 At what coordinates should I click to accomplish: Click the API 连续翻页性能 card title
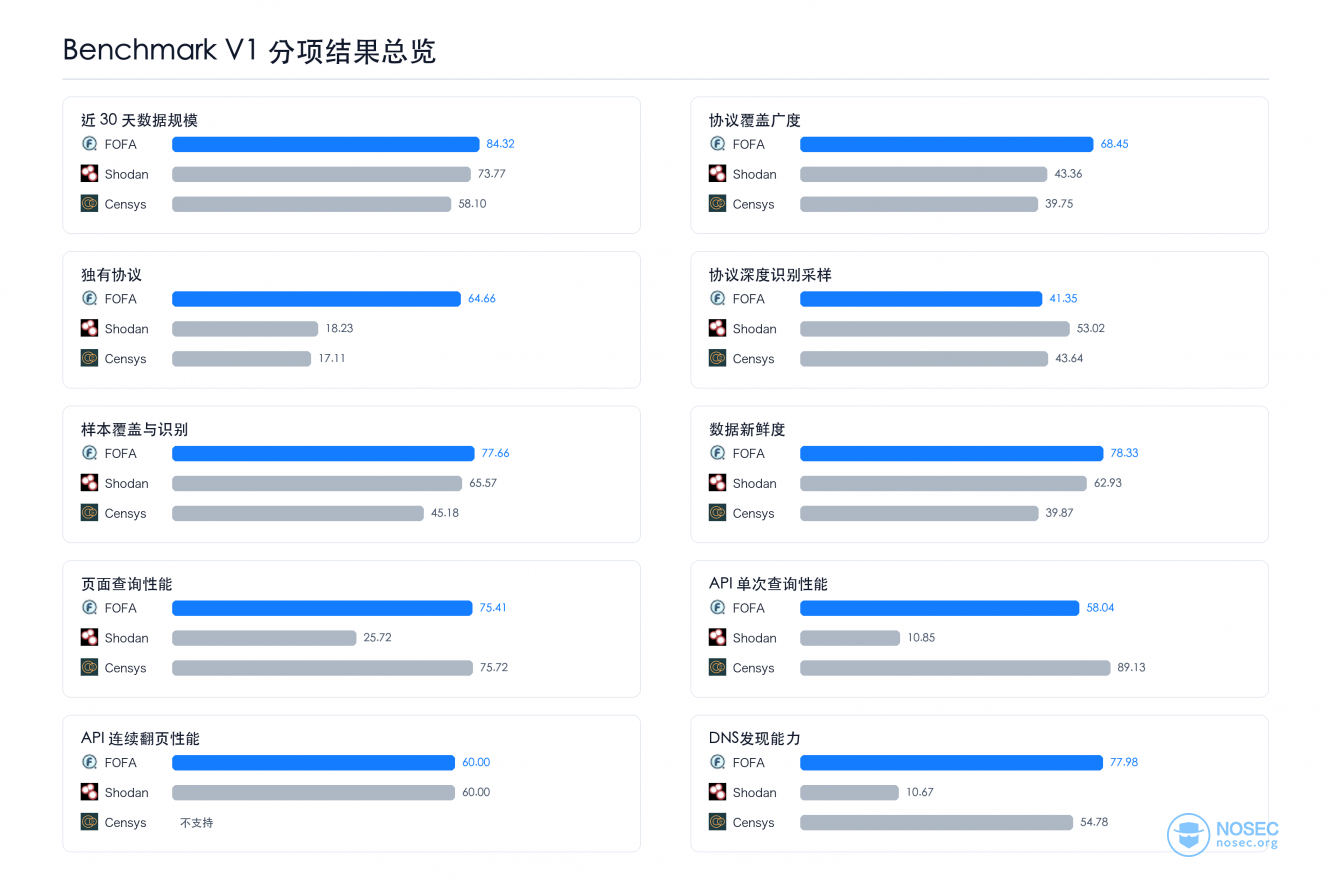click(x=140, y=739)
